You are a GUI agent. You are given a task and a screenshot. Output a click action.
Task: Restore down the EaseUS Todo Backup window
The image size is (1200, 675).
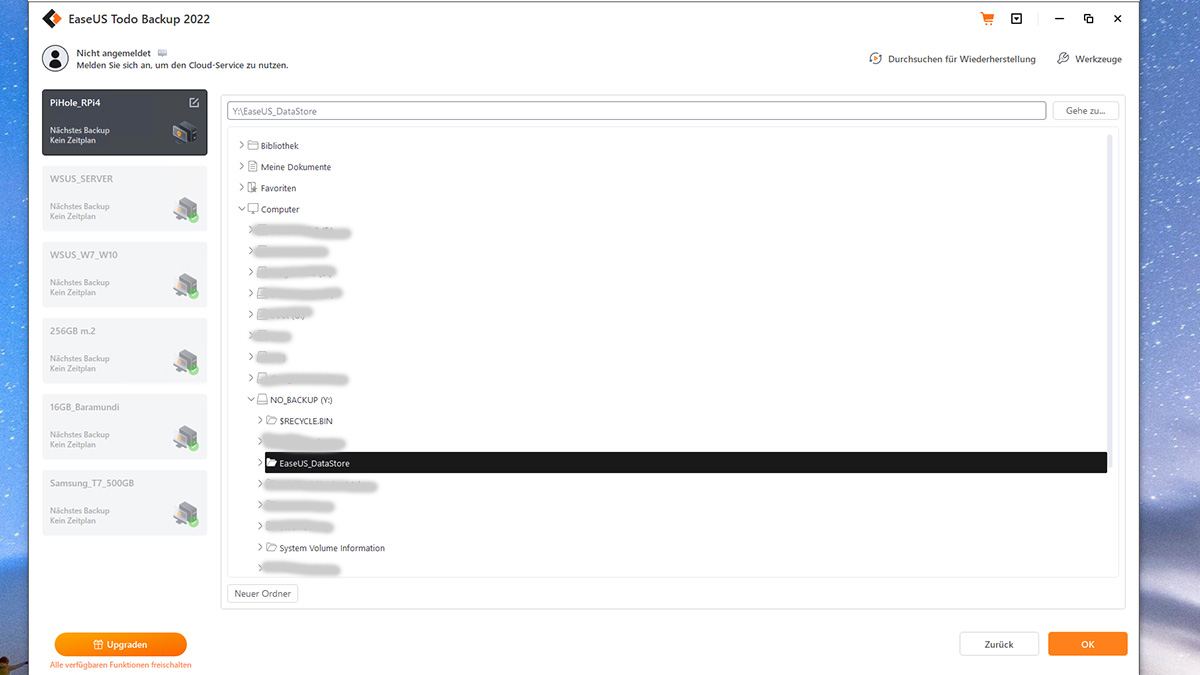(1089, 19)
